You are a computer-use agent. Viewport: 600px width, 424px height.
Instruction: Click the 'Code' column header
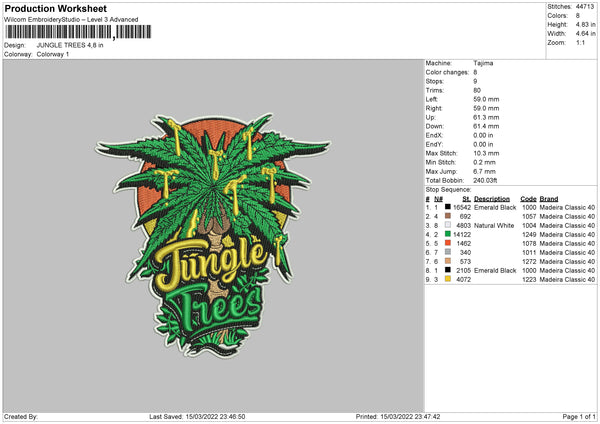[x=528, y=199]
